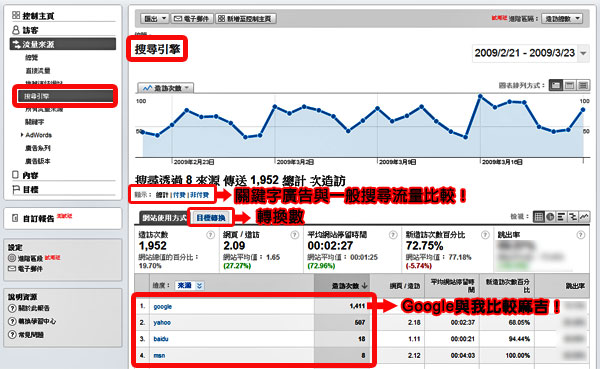Click the 內容 content page icon

coord(15,175)
